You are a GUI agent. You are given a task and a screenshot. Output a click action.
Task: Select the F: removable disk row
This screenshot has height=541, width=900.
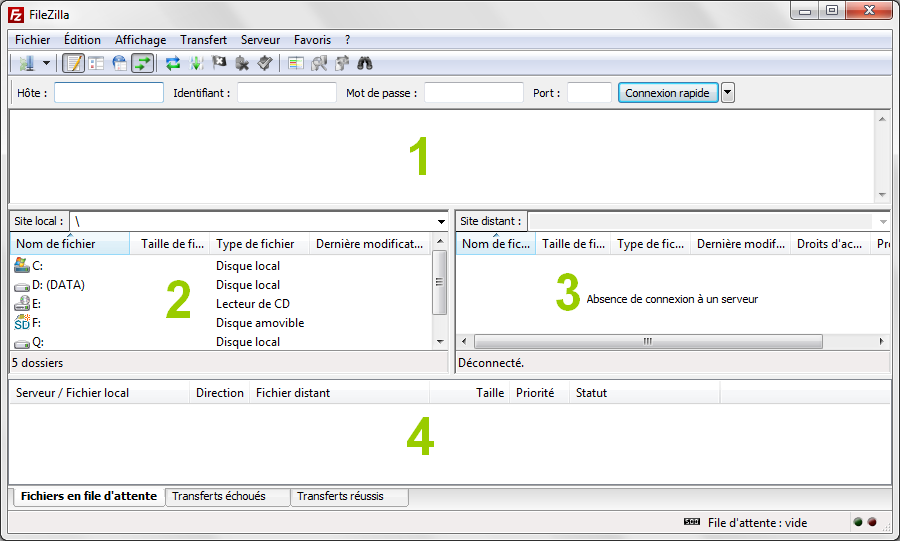pyautogui.click(x=221, y=322)
